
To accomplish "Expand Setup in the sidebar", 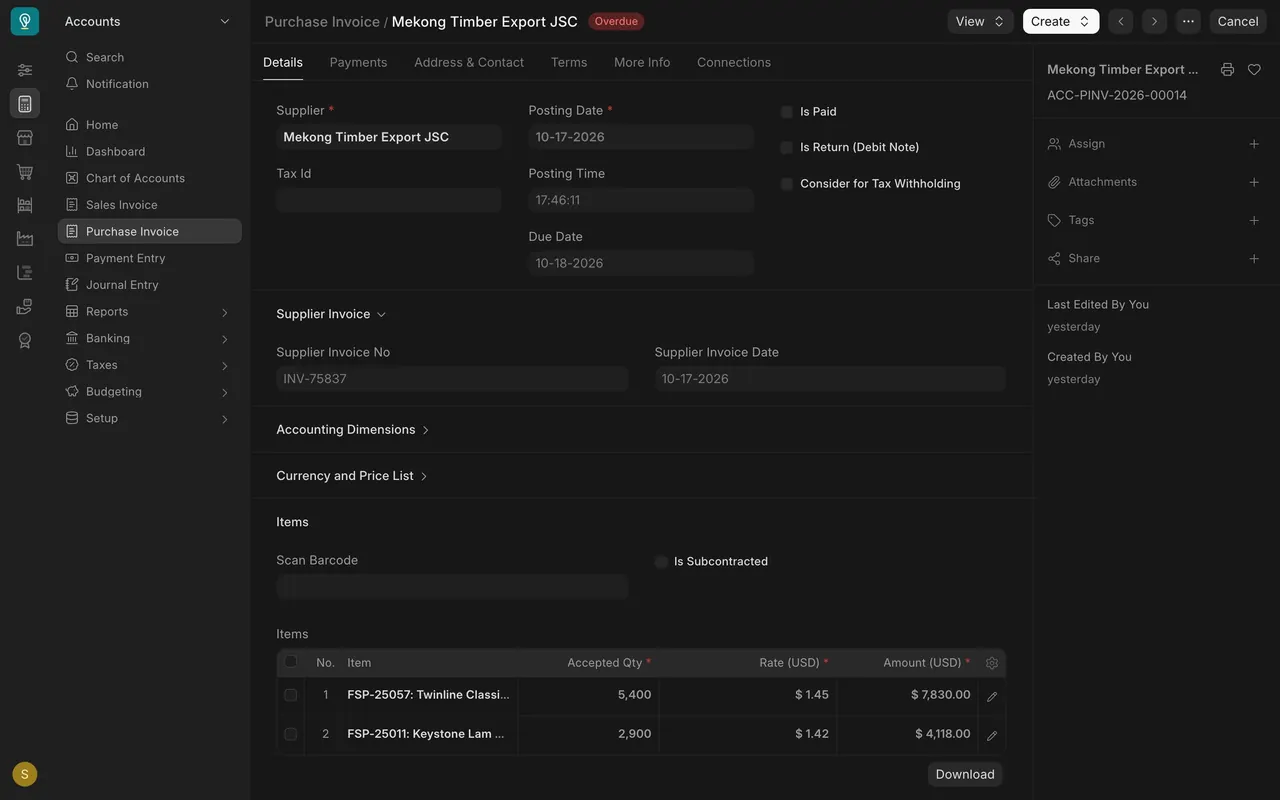I will tap(150, 418).
